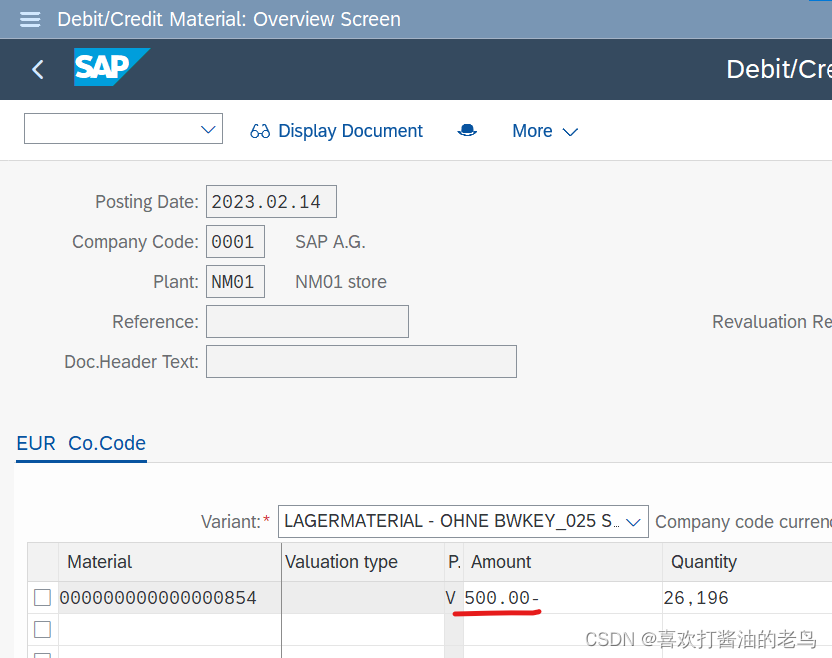
Task: Click the glasses icon beside Display Document
Action: (x=260, y=131)
